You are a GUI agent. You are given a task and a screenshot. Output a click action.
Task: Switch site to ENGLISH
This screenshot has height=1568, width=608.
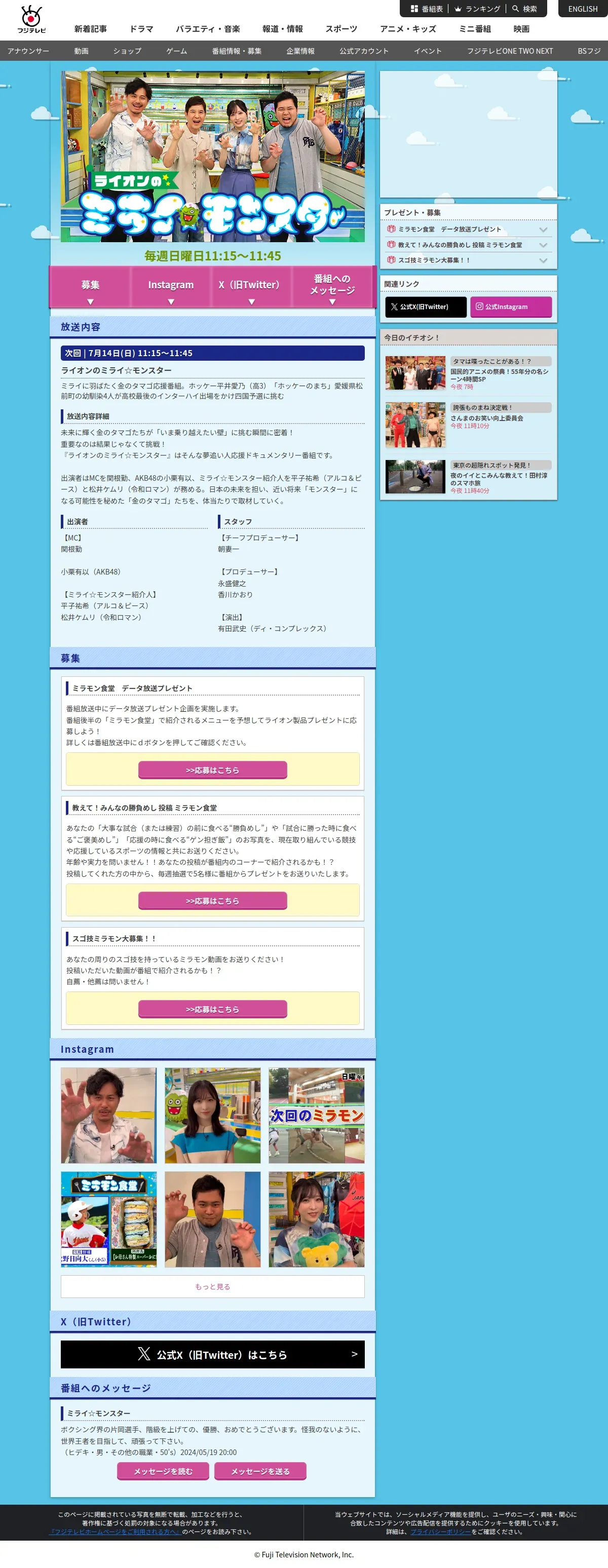click(x=583, y=9)
